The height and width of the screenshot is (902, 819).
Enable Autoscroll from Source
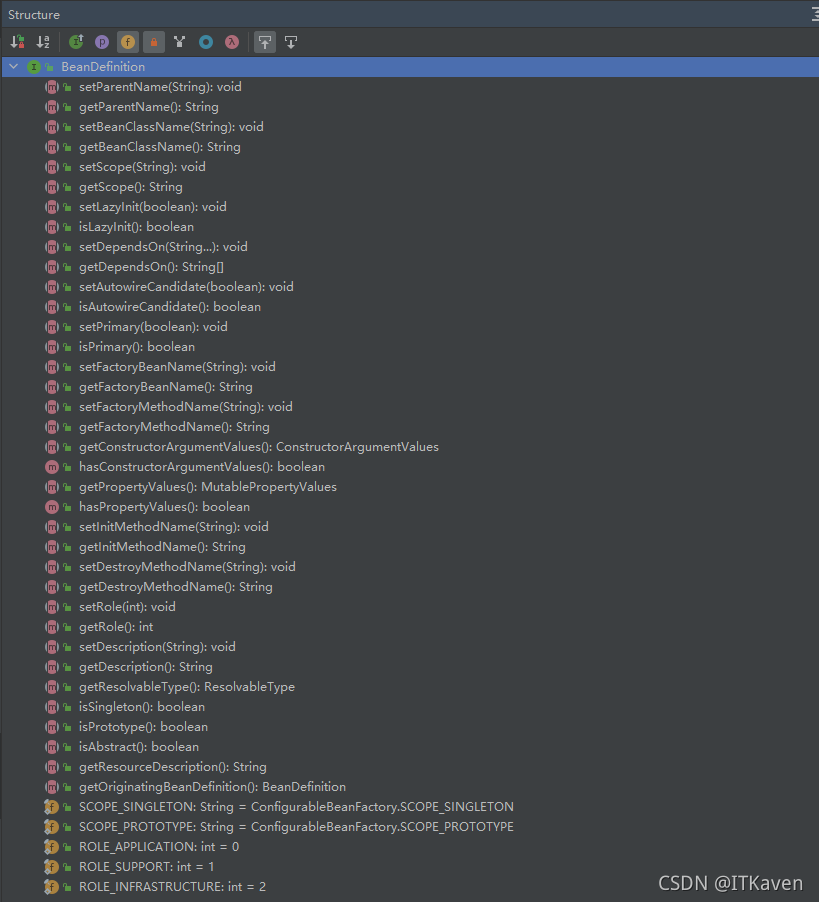coord(290,42)
